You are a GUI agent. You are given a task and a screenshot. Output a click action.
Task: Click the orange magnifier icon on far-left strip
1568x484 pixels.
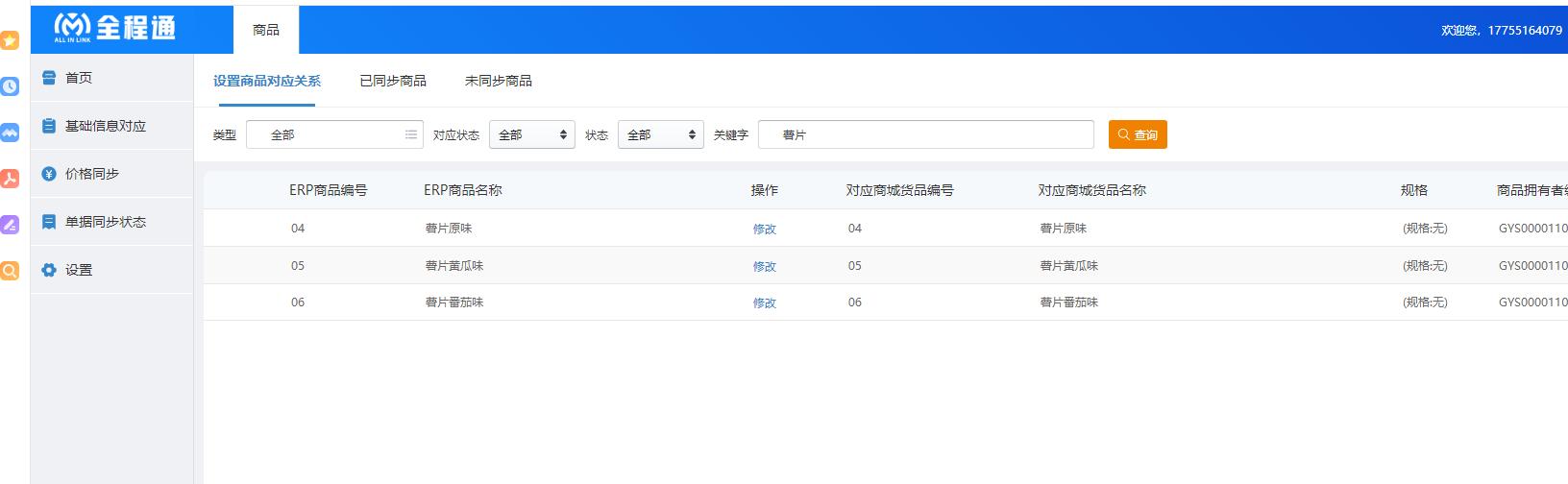pyautogui.click(x=10, y=271)
